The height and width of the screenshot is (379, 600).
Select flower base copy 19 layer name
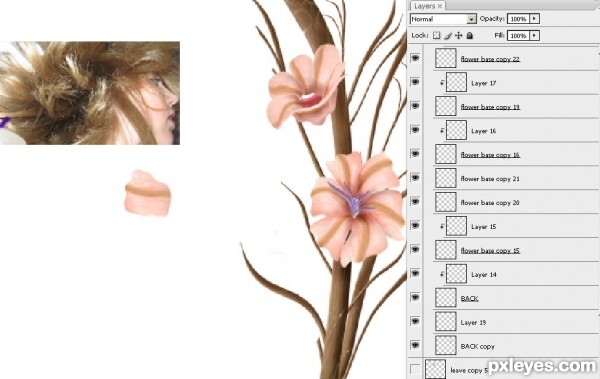(490, 107)
